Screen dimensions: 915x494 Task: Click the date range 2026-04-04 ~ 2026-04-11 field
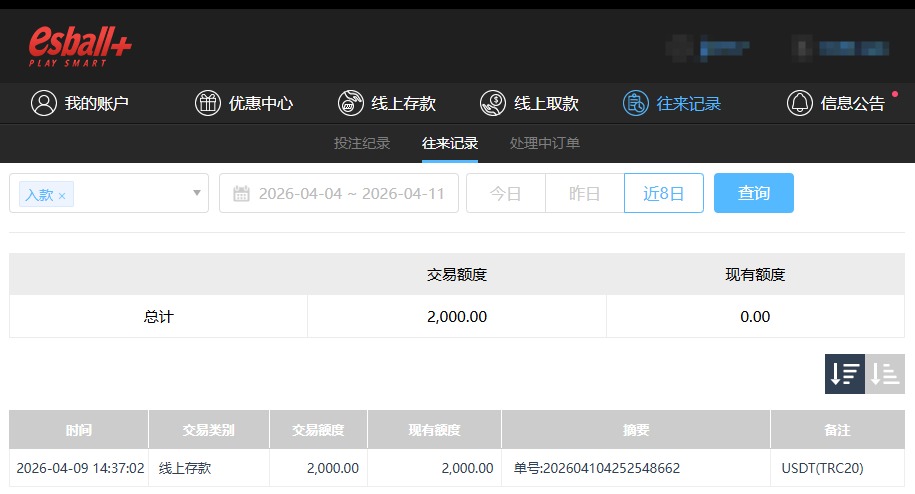[x=338, y=193]
